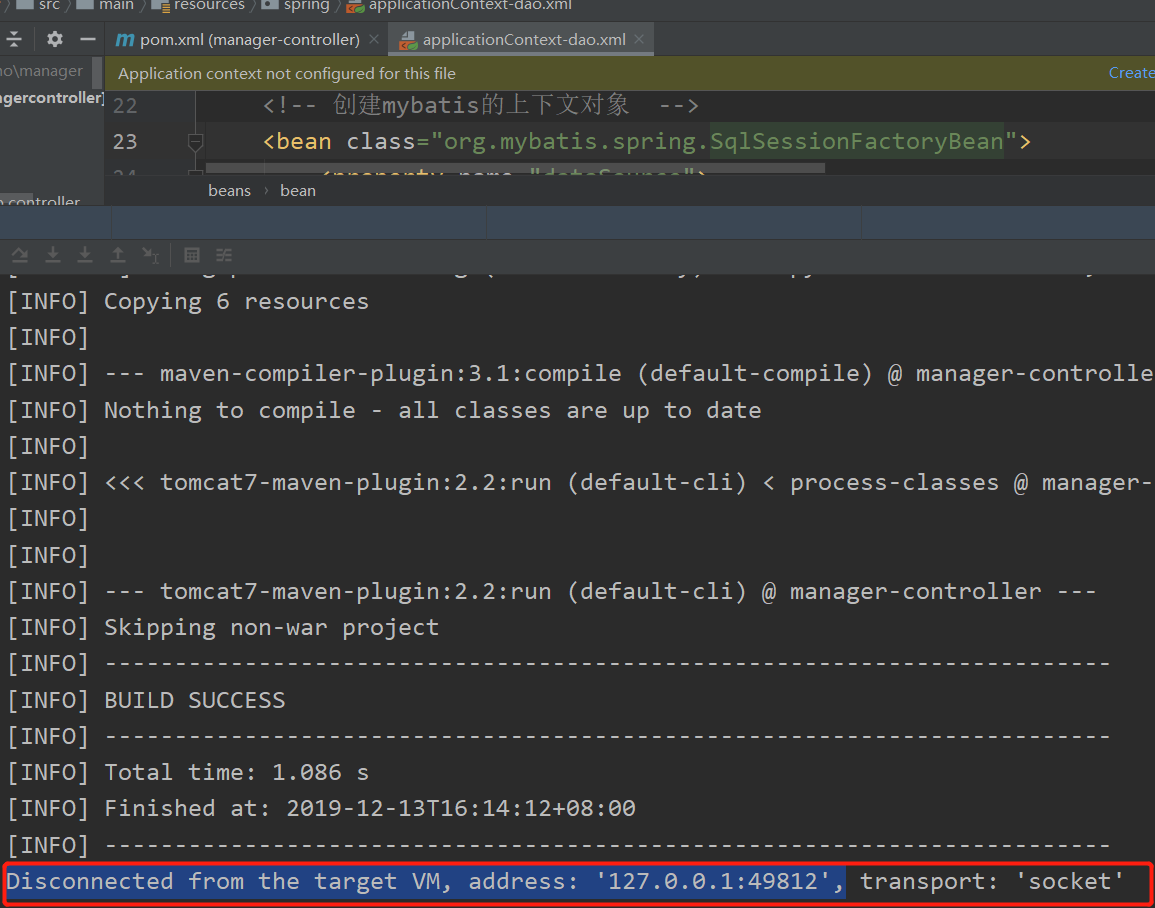
Task: Select the gercontroller] item in project tree
Action: pos(52,98)
